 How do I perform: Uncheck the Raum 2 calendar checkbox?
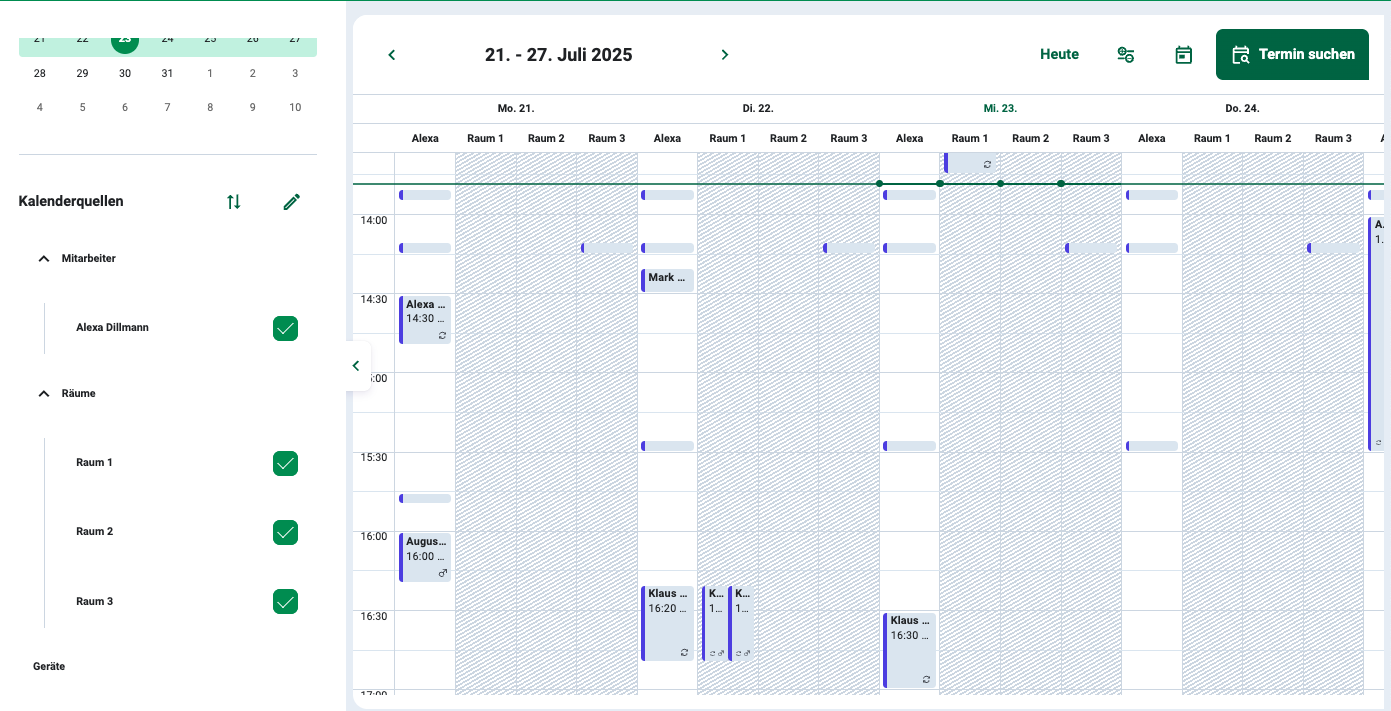[x=285, y=533]
